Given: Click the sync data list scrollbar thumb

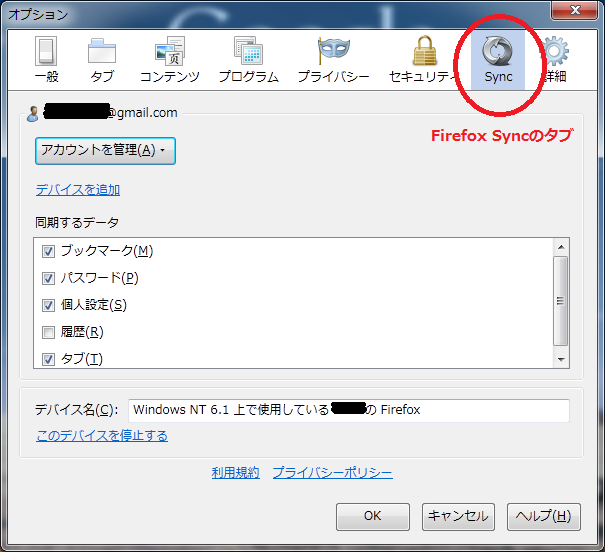Looking at the screenshot, I should point(561,301).
